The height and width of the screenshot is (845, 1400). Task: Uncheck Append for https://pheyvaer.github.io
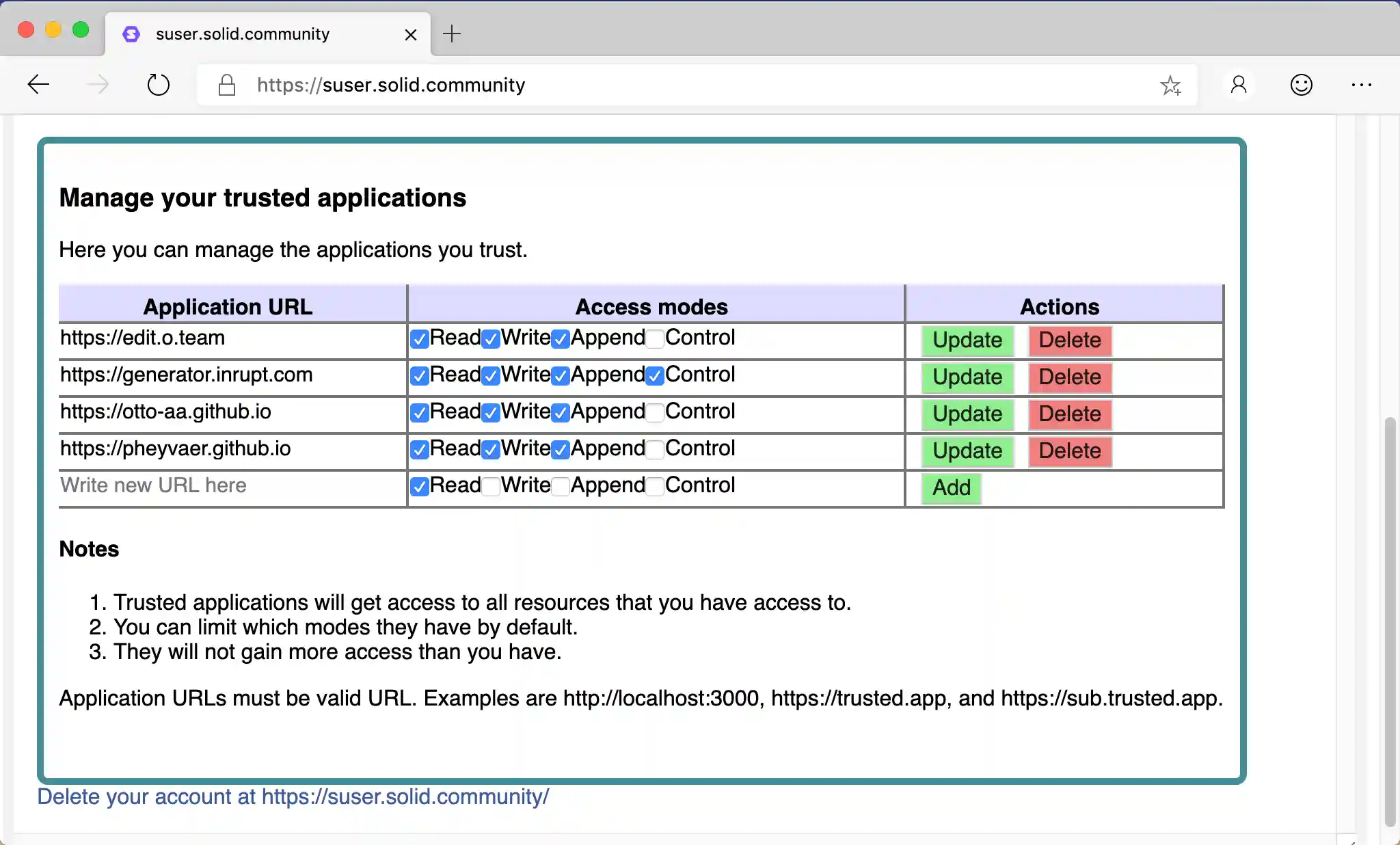point(561,449)
